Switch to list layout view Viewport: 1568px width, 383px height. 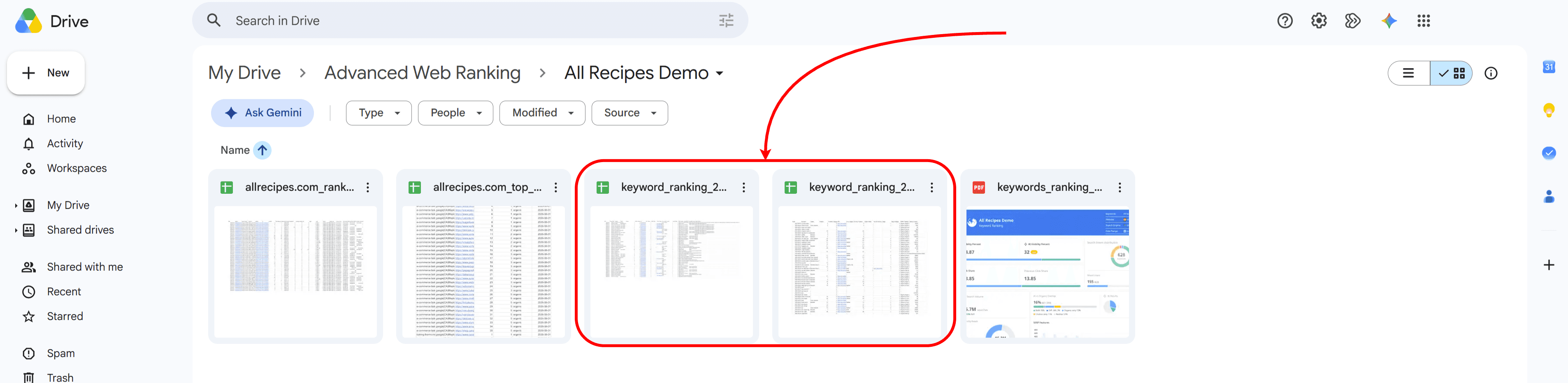[x=1408, y=73]
